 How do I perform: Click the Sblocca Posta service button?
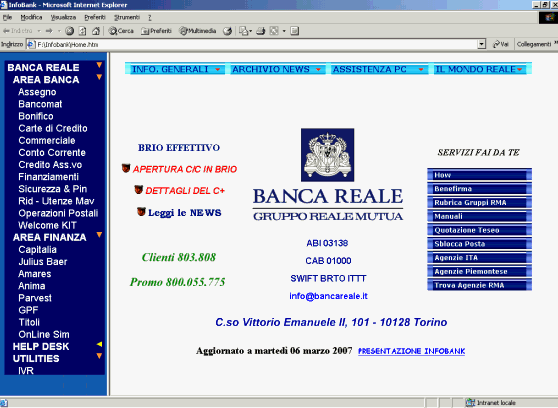479,244
